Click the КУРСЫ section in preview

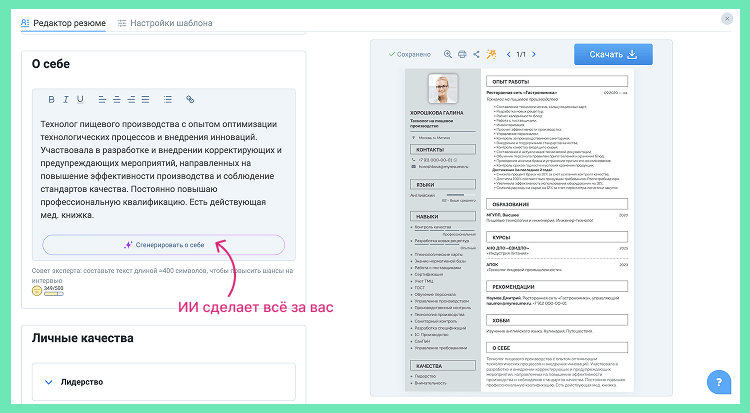point(557,237)
